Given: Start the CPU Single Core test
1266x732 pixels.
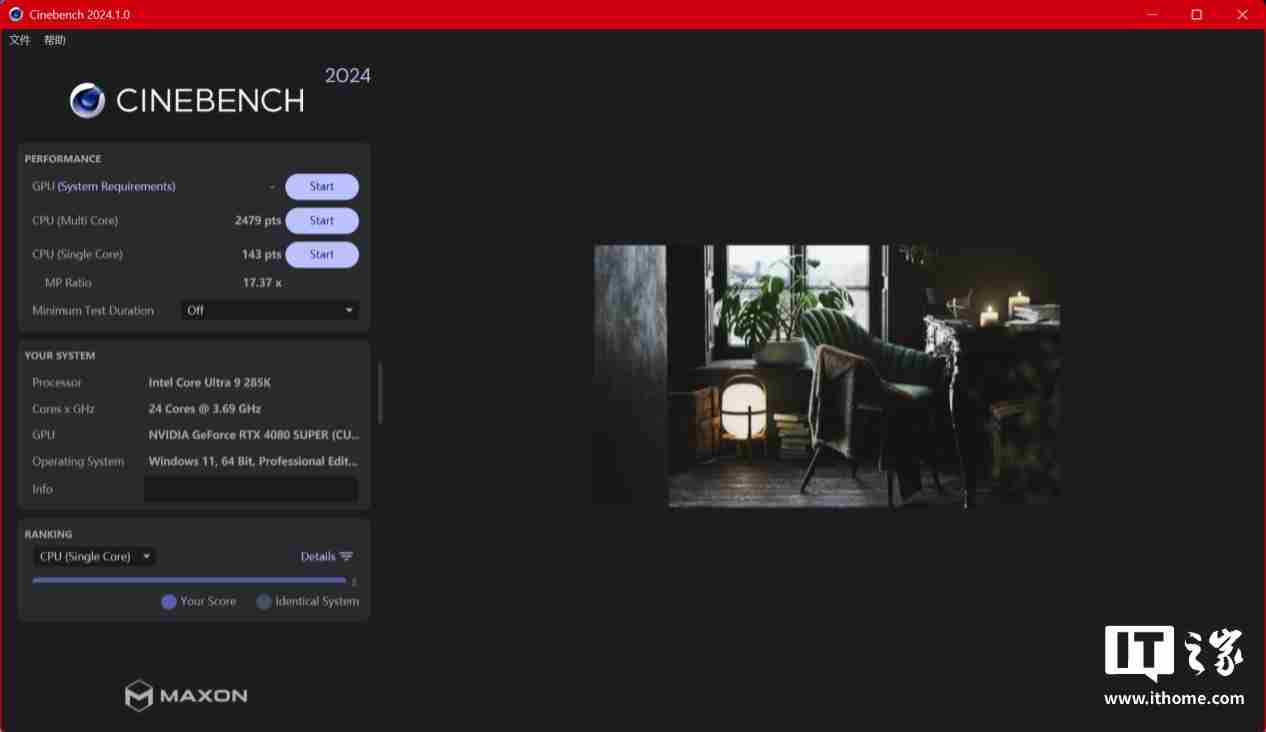Looking at the screenshot, I should click(x=321, y=255).
